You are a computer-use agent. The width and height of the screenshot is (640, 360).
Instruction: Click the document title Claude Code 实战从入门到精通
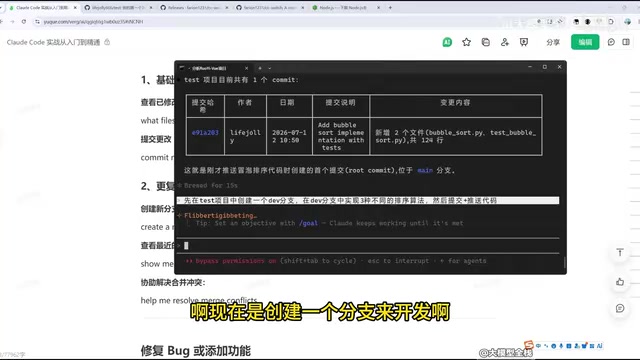(53, 42)
